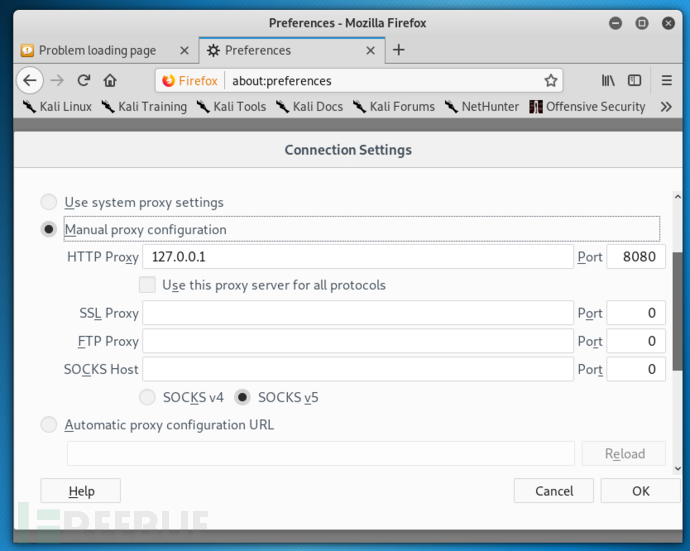Open a new tab with the plus icon
The width and height of the screenshot is (690, 551).
(x=399, y=50)
